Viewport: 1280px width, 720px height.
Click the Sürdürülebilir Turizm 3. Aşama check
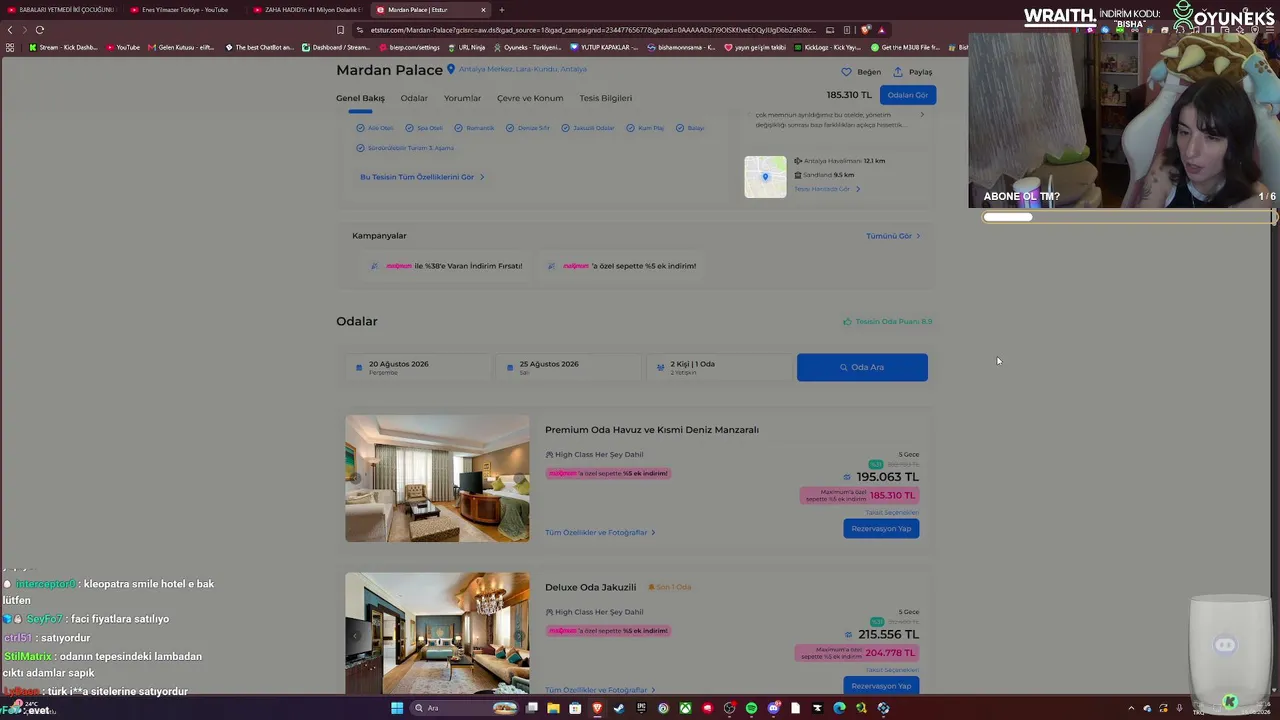click(360, 148)
